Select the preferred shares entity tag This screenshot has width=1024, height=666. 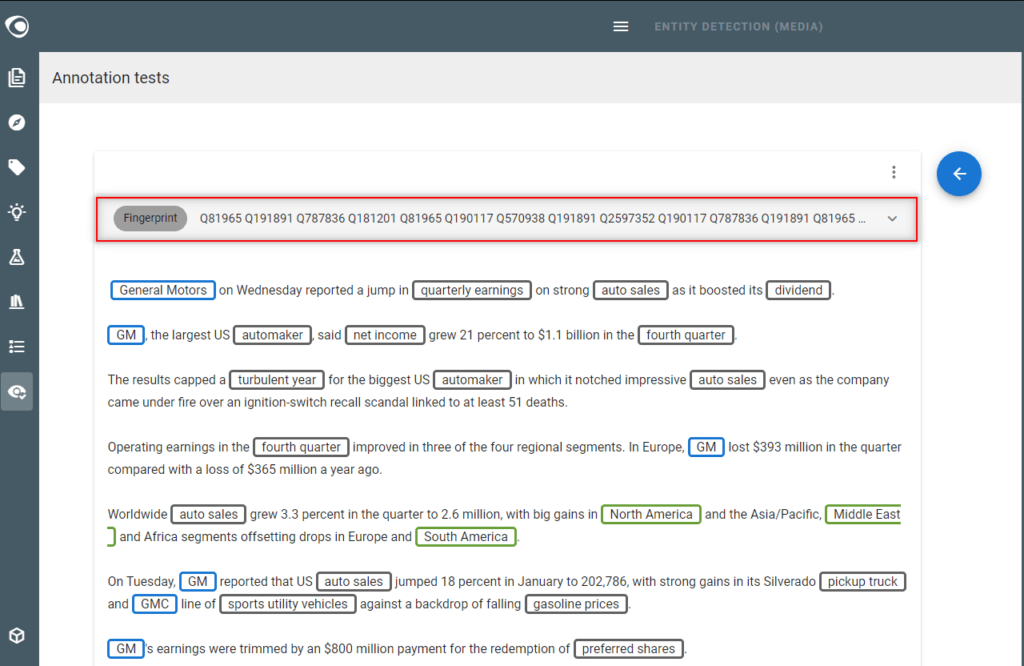(x=628, y=649)
